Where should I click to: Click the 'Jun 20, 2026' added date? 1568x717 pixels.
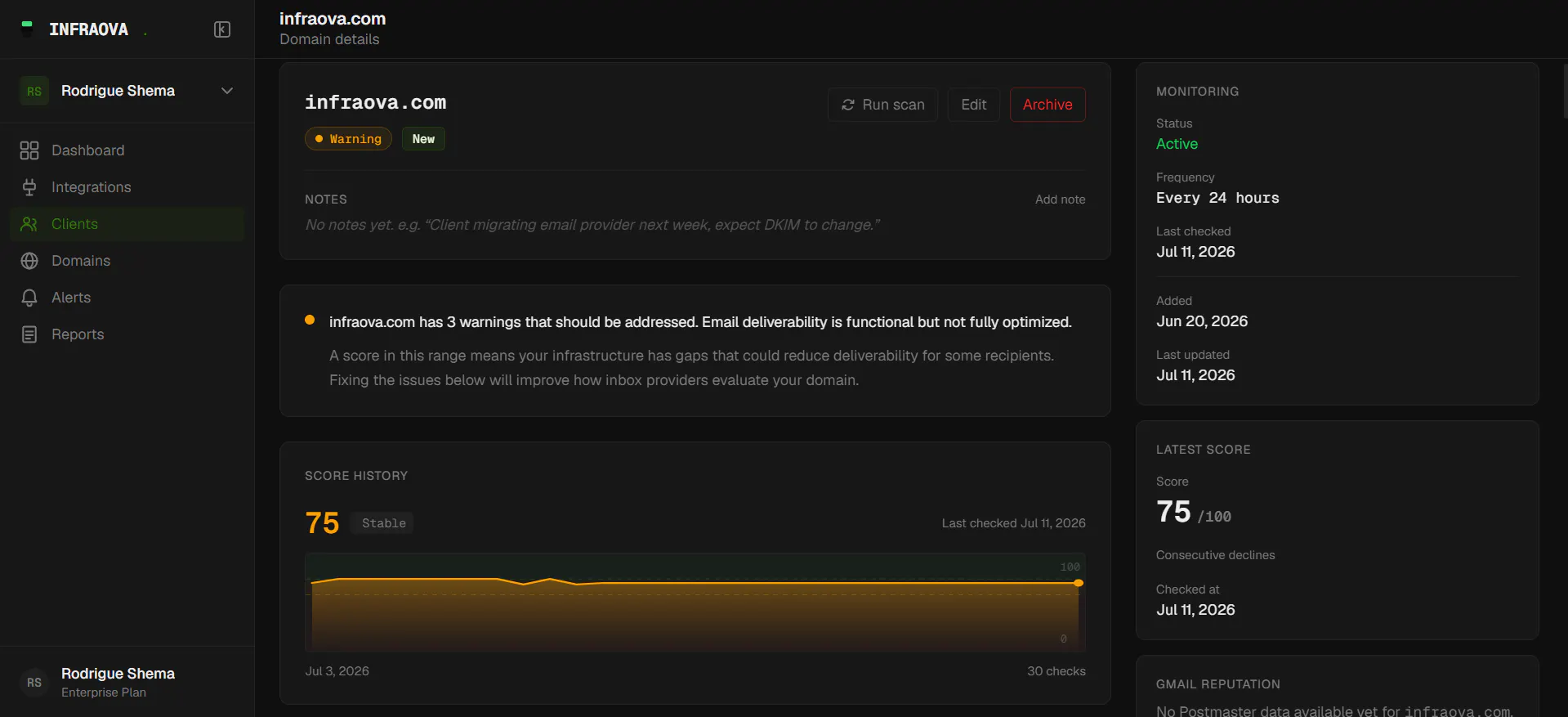tap(1202, 321)
